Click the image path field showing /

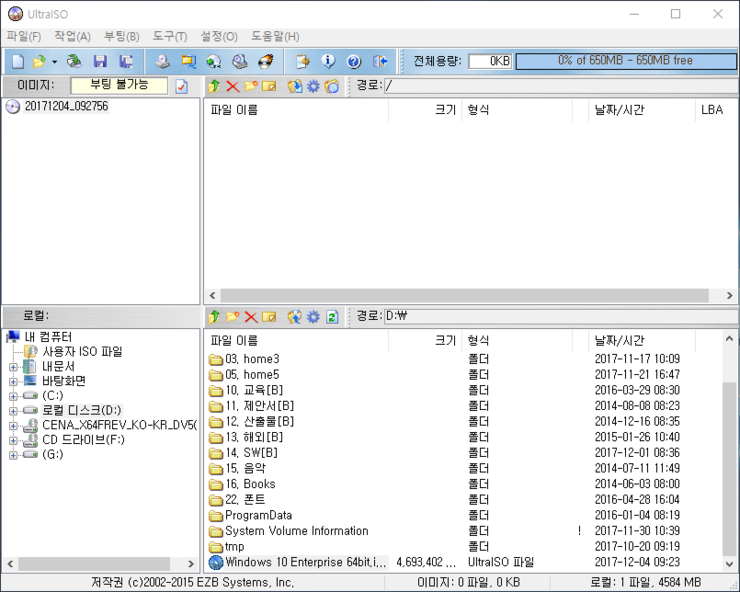(560, 85)
